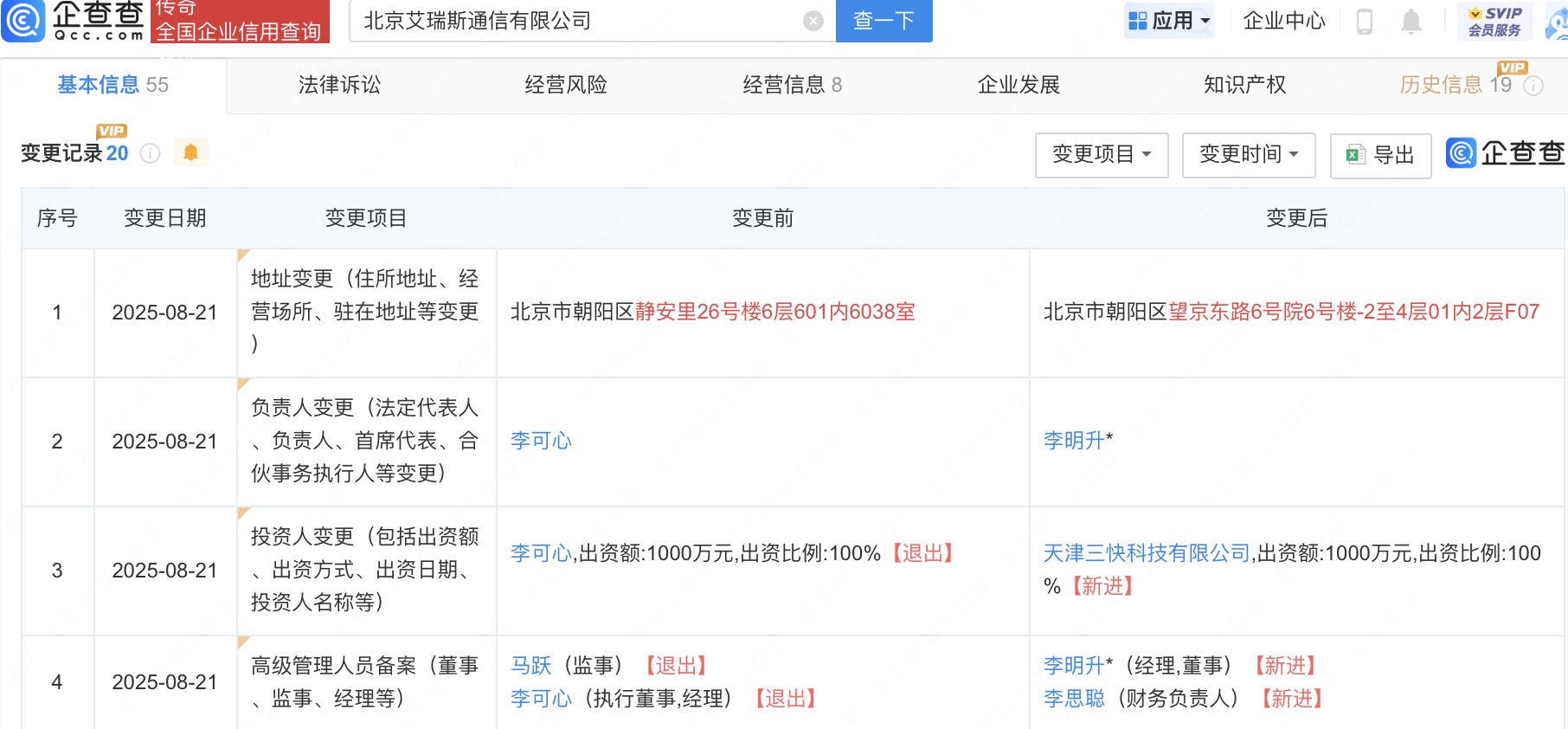Image resolution: width=1568 pixels, height=729 pixels.
Task: Click the 导出 export button
Action: 1380,155
